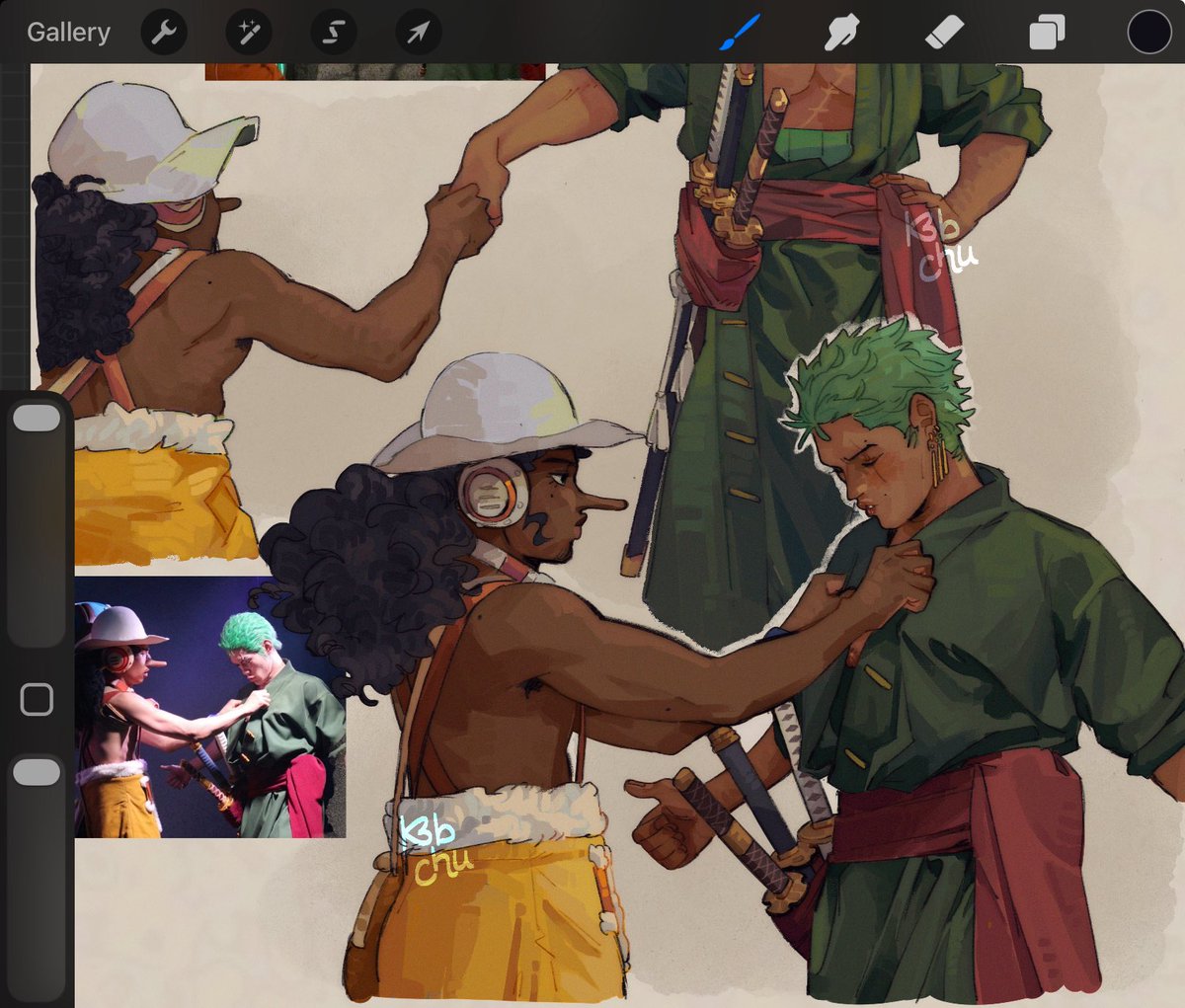The height and width of the screenshot is (1008, 1185).
Task: Tap the square Modify button on sidebar
Action: [x=37, y=700]
